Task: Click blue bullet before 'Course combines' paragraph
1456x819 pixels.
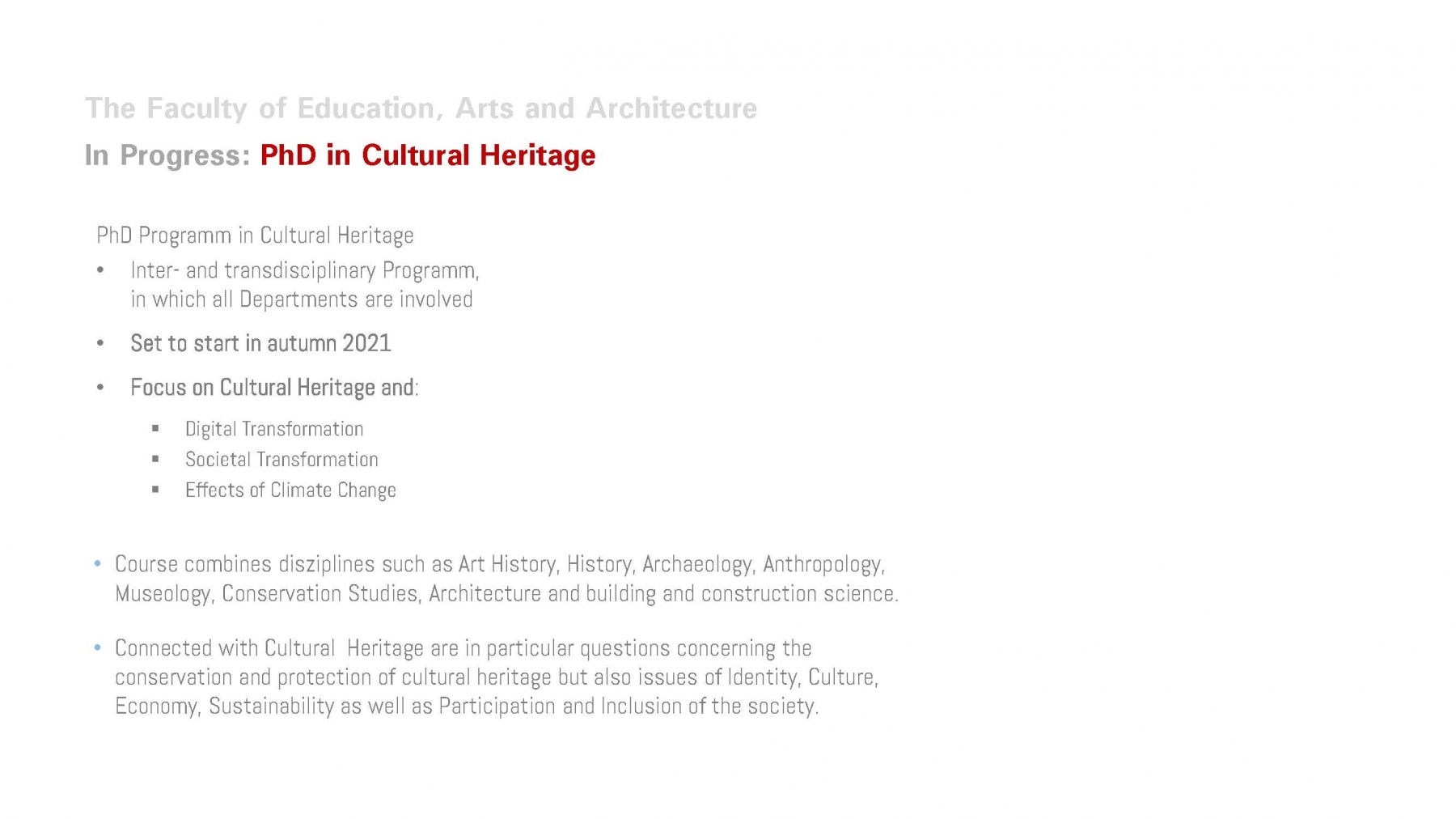Action: tap(98, 563)
